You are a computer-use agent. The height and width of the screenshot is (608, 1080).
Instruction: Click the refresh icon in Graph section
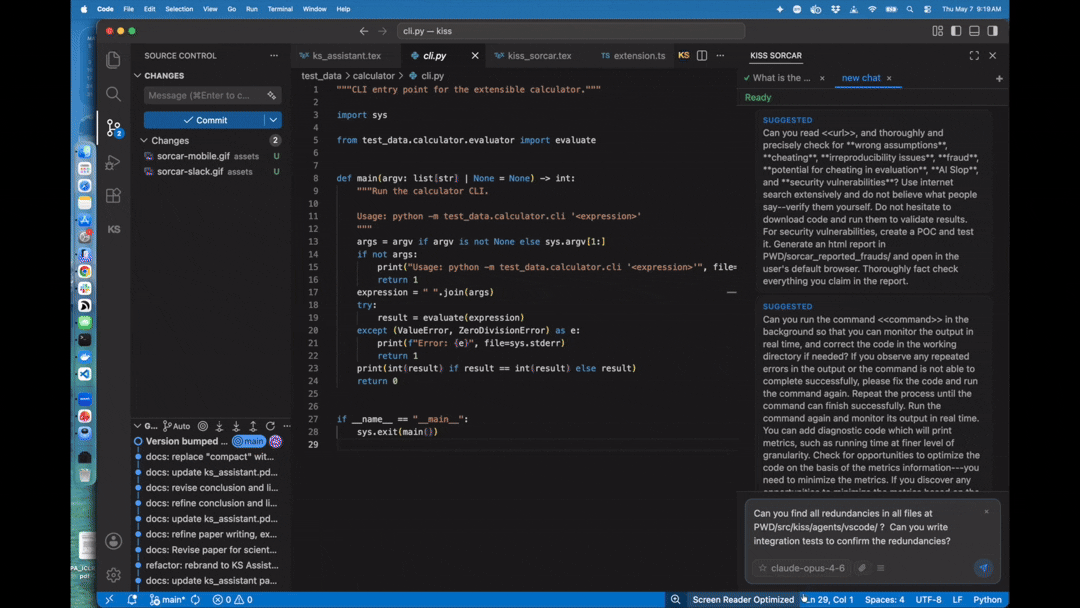pyautogui.click(x=270, y=426)
